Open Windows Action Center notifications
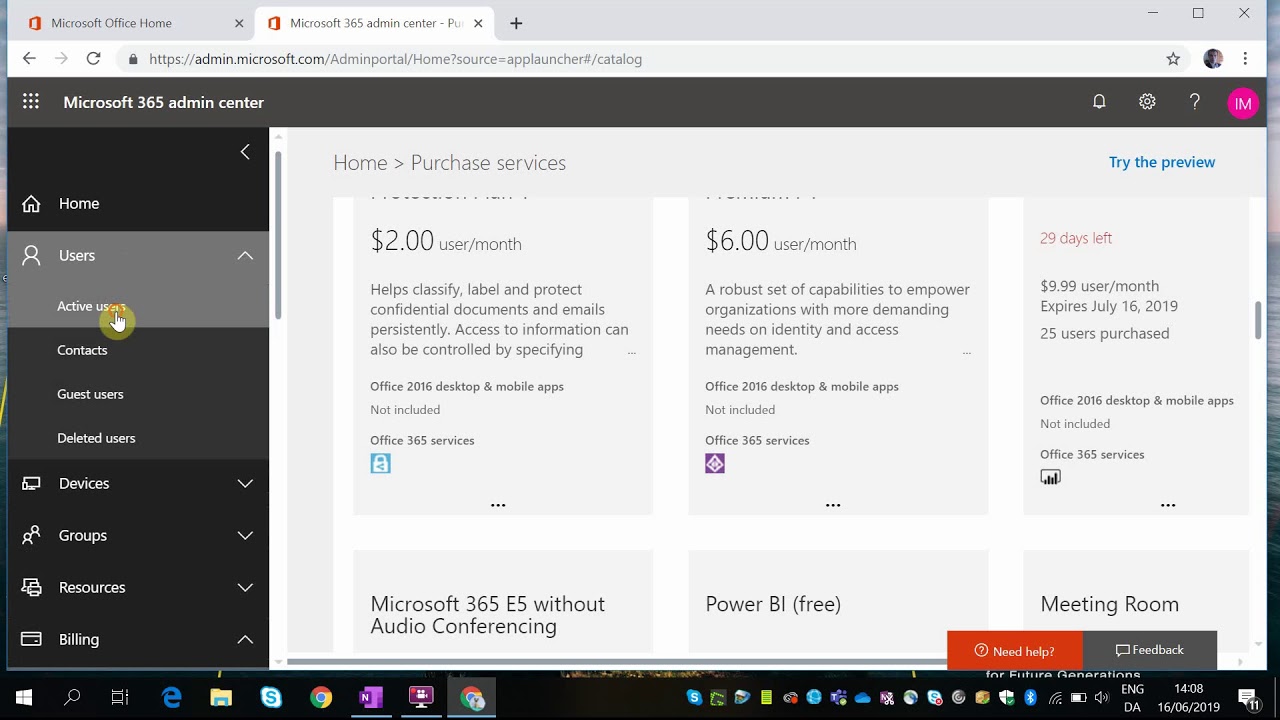The width and height of the screenshot is (1280, 720). [x=1248, y=697]
